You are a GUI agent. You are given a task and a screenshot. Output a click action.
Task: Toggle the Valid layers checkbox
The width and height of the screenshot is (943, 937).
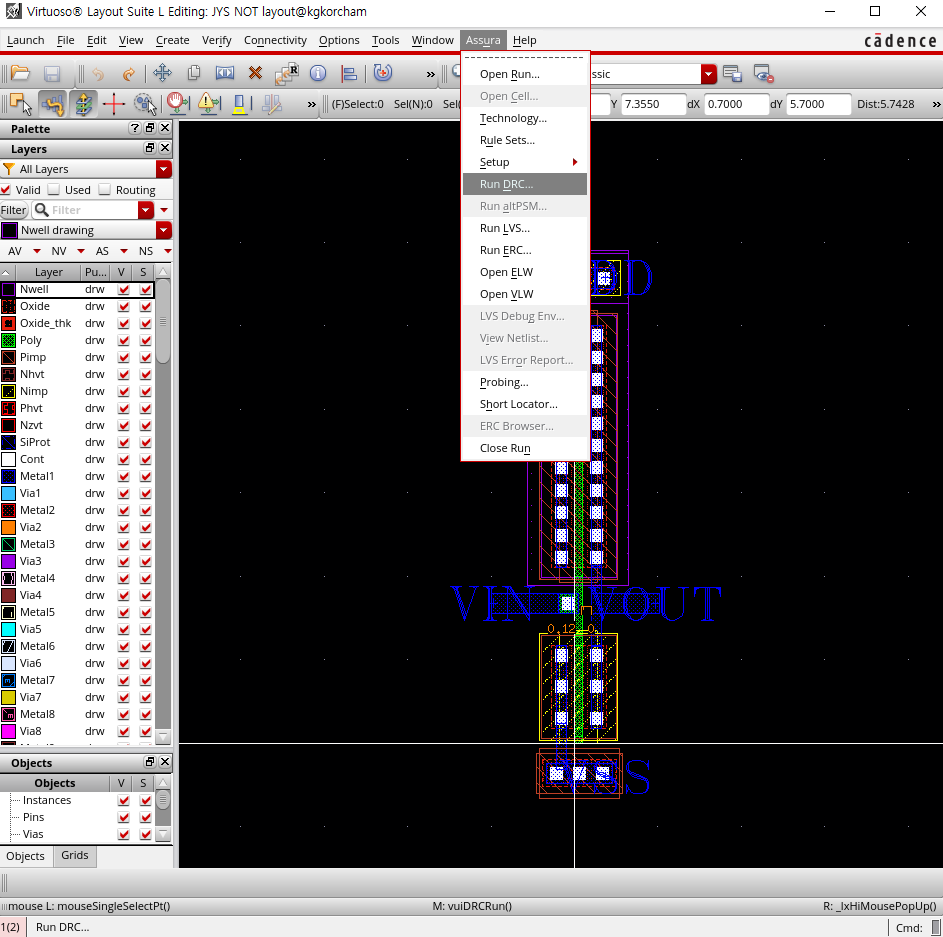coord(6,189)
